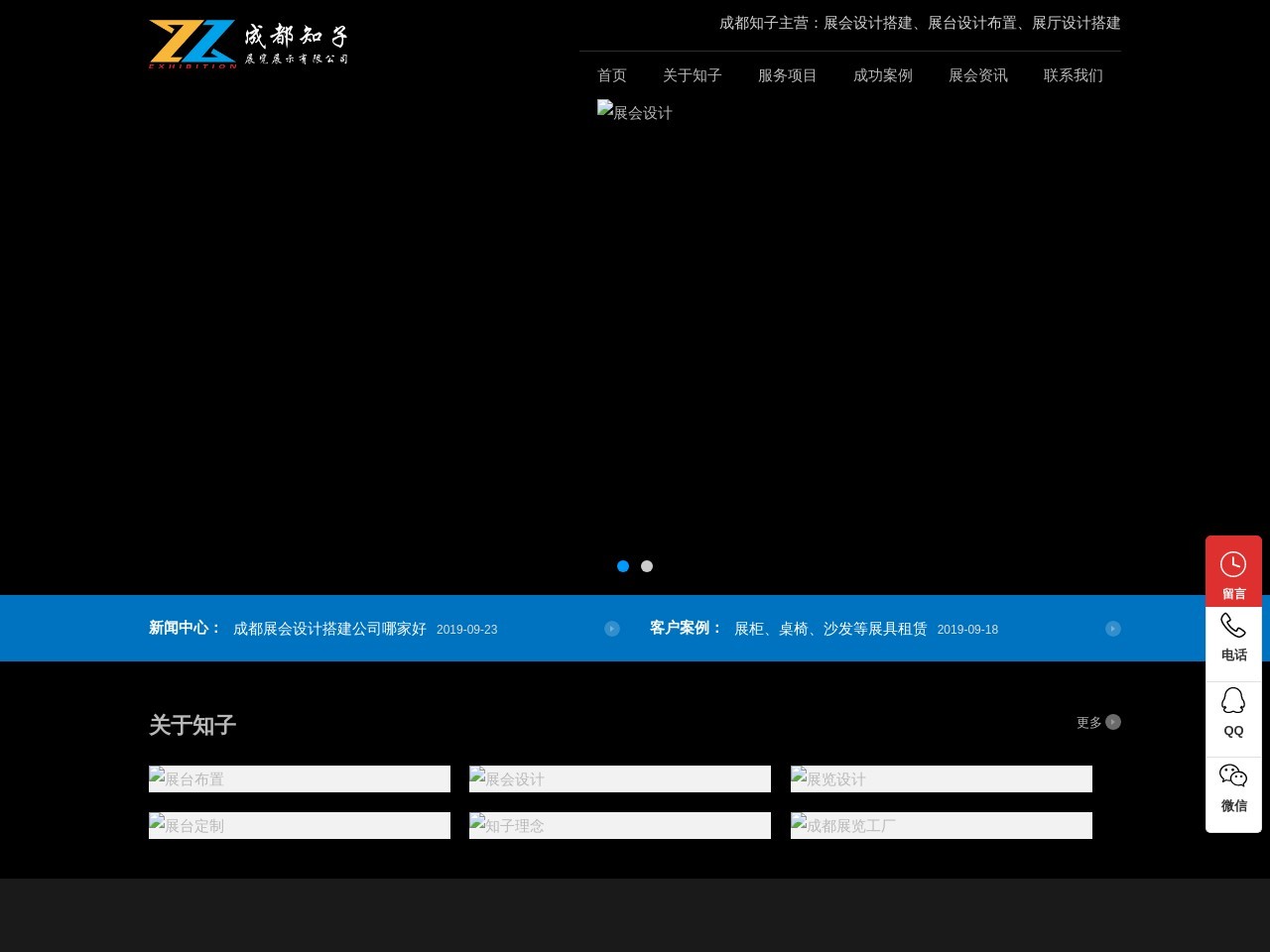Open the 成功案例 menu item
The image size is (1270, 952).
click(882, 75)
